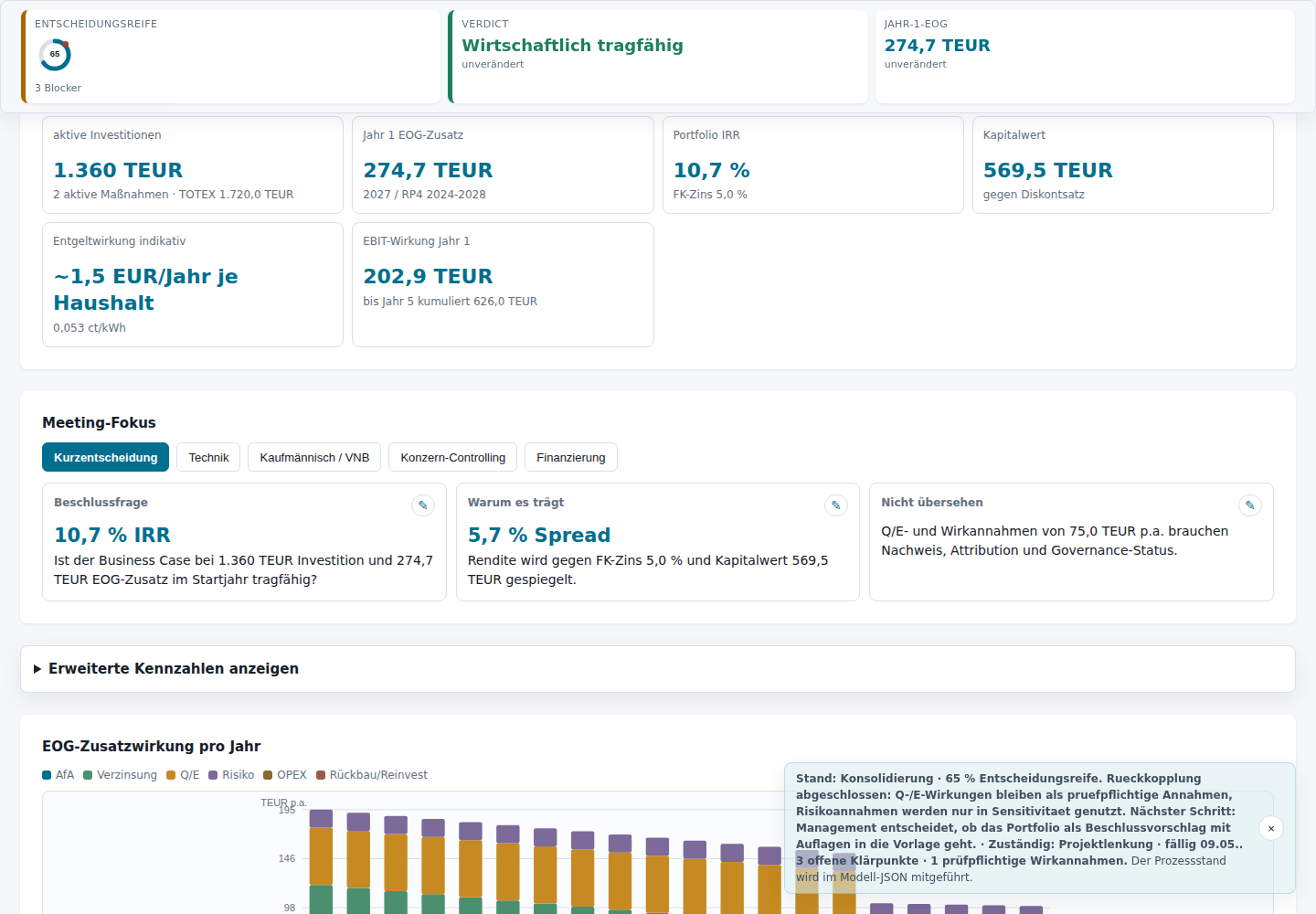Edit the Beschlussfrage card with pencil icon
This screenshot has width=1316, height=914.
pyautogui.click(x=423, y=505)
